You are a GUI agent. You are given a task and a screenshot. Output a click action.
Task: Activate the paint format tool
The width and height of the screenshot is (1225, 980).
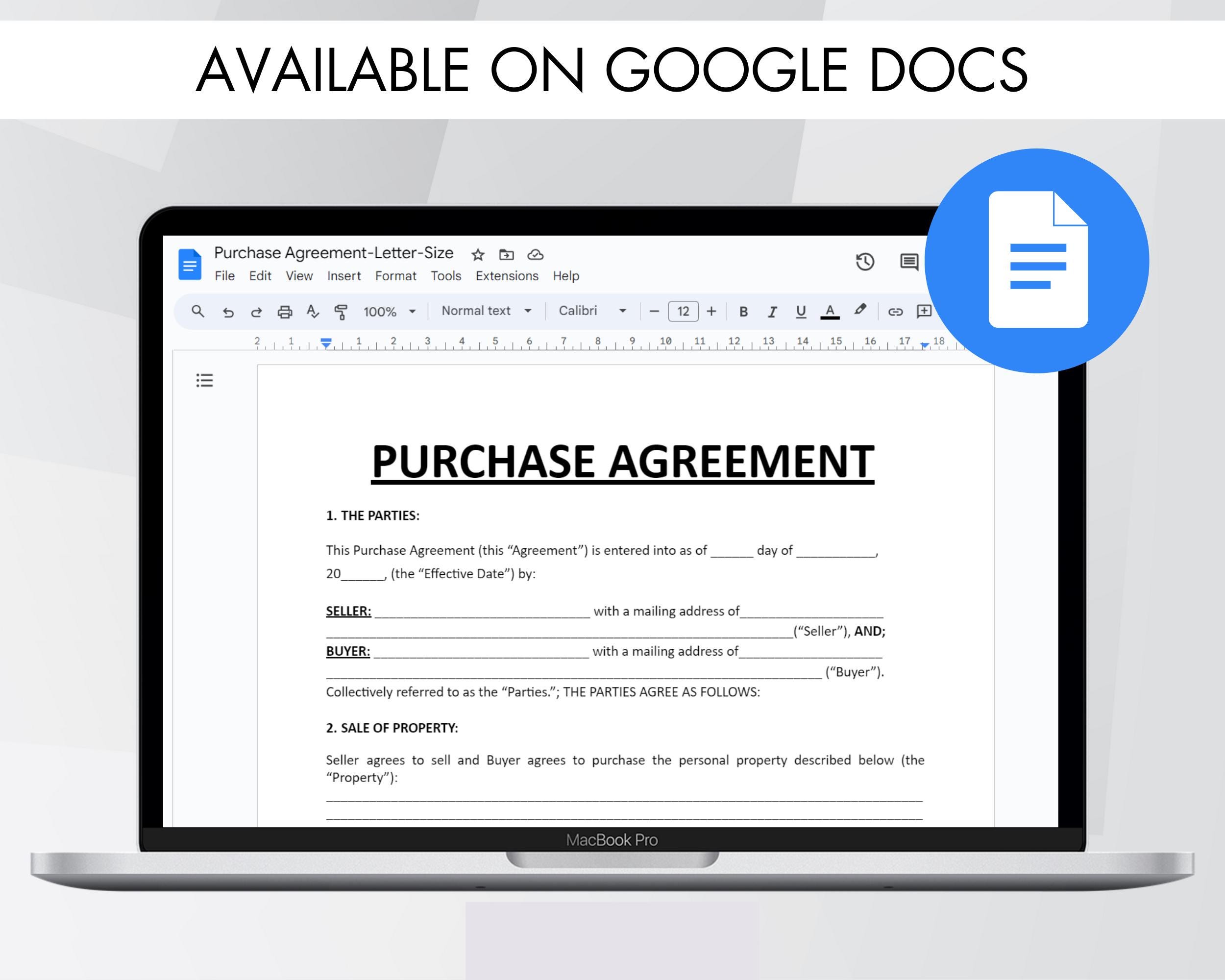341,312
